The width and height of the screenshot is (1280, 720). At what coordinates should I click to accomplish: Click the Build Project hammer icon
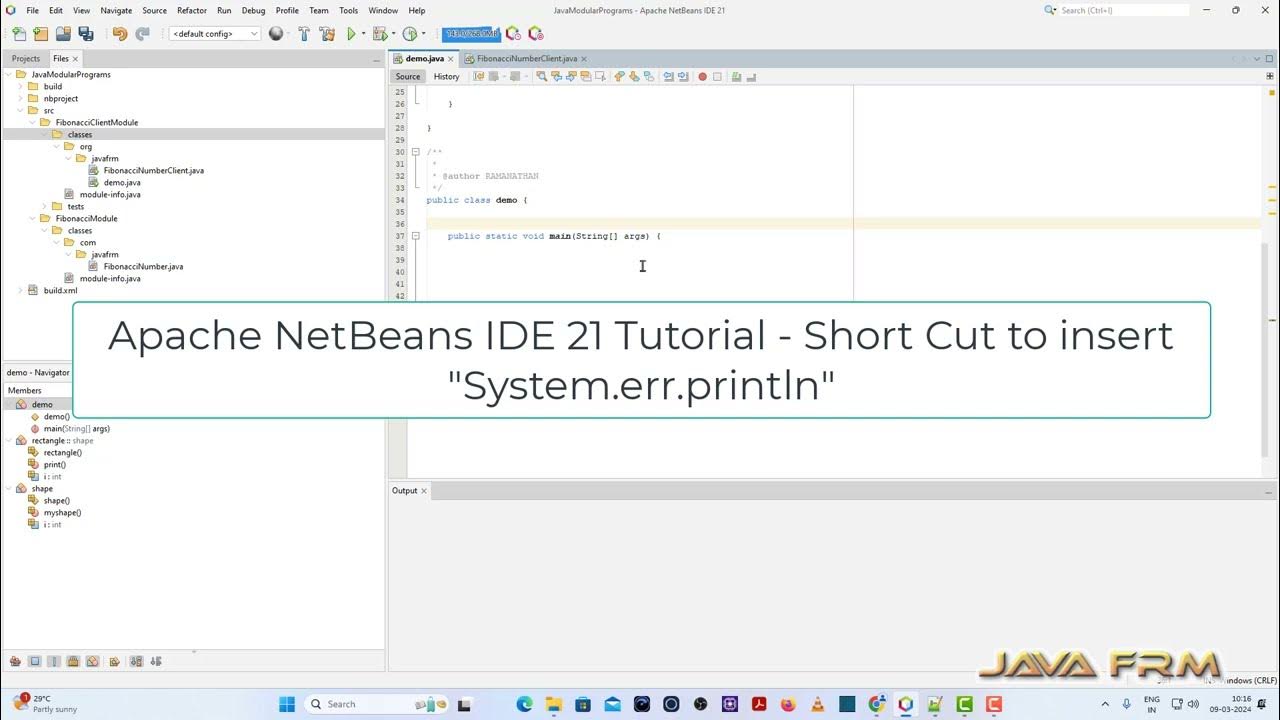pos(304,34)
